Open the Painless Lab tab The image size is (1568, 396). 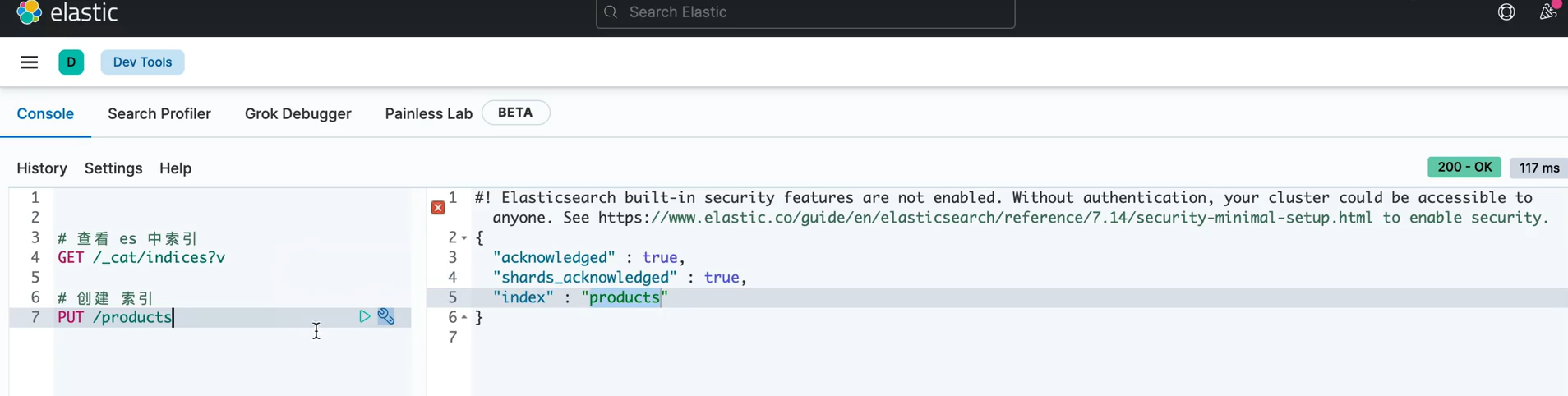429,114
